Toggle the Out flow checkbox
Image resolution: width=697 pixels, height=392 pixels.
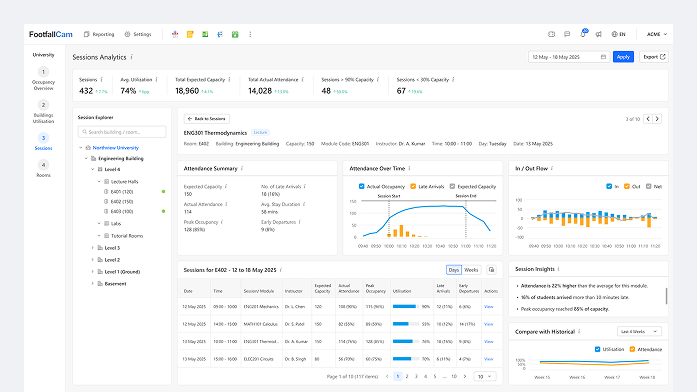[x=627, y=186]
